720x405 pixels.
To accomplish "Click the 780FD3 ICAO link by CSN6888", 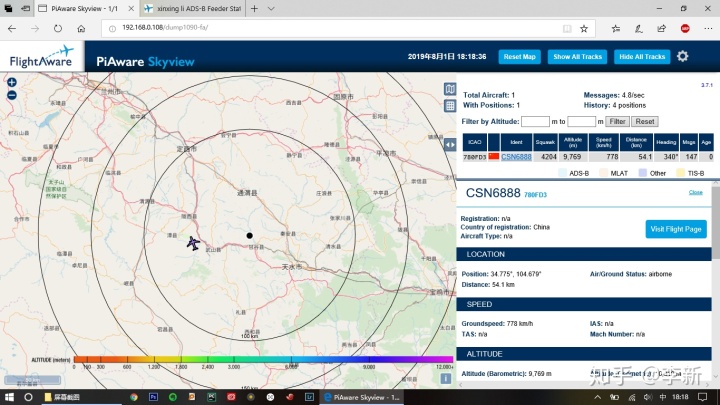I will (535, 195).
